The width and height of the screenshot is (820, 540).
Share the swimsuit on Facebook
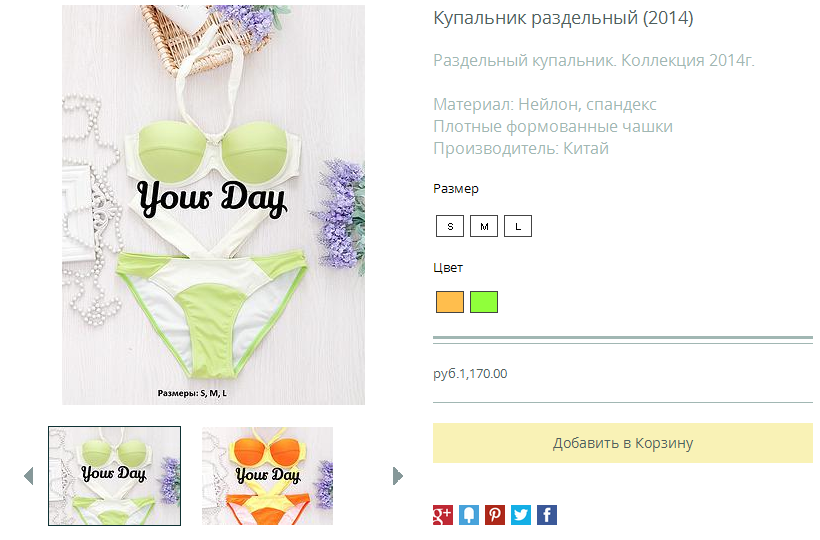point(547,515)
